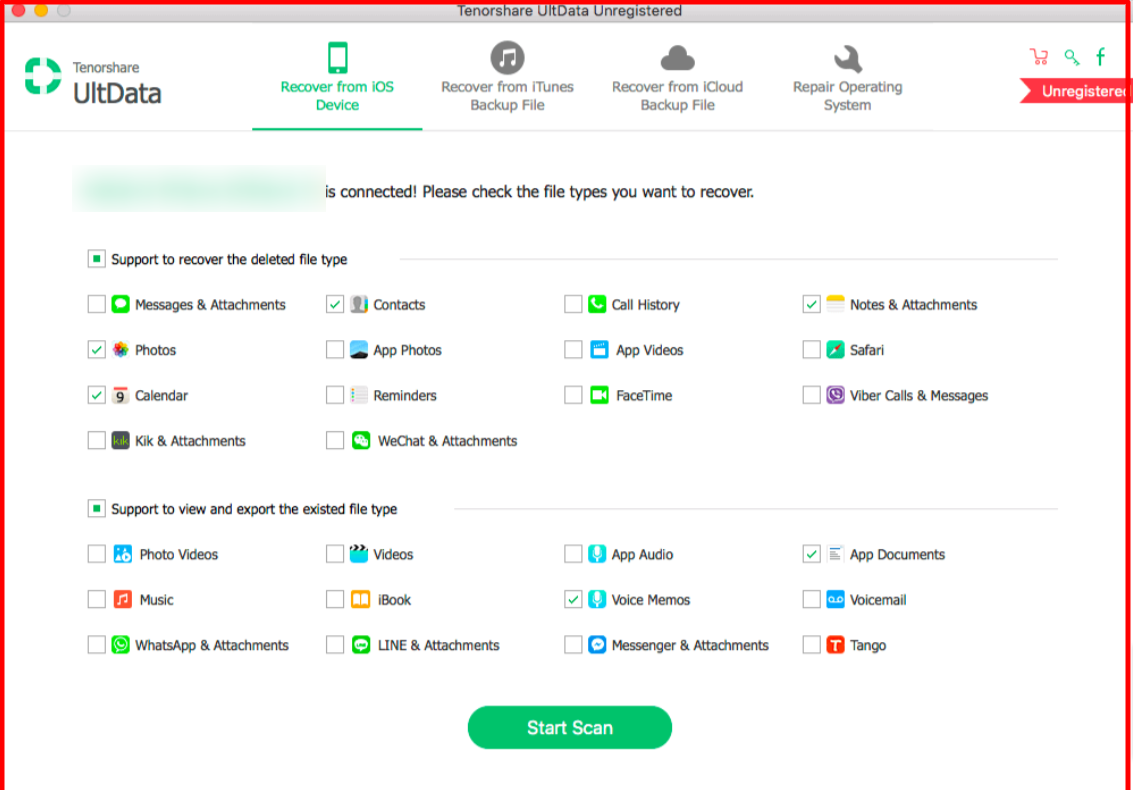Click the Reminders list icon
The image size is (1133, 790).
[359, 395]
